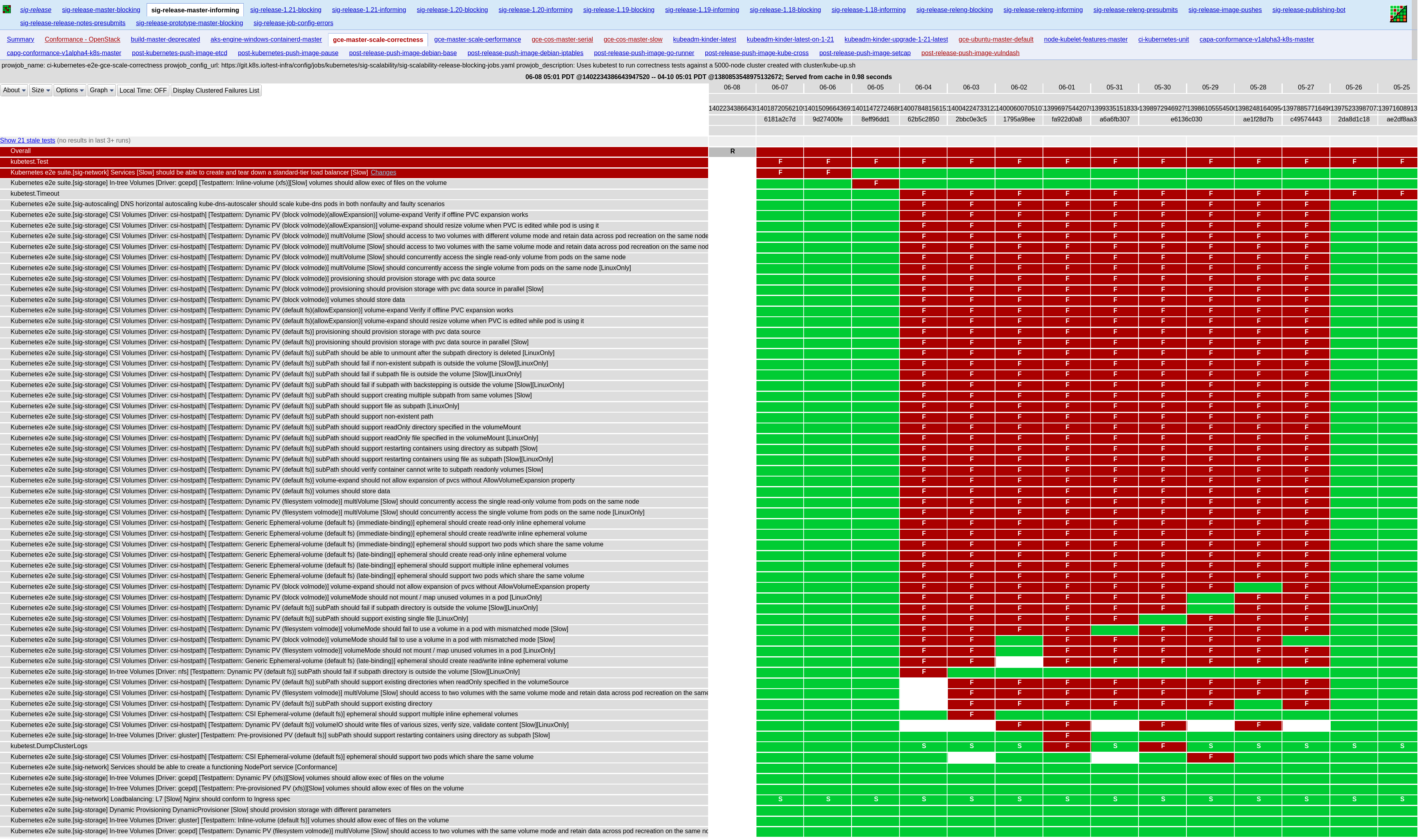Select the sig-release-master-informing tab
Viewport: 1421px width, 840px height.
pyautogui.click(x=195, y=10)
